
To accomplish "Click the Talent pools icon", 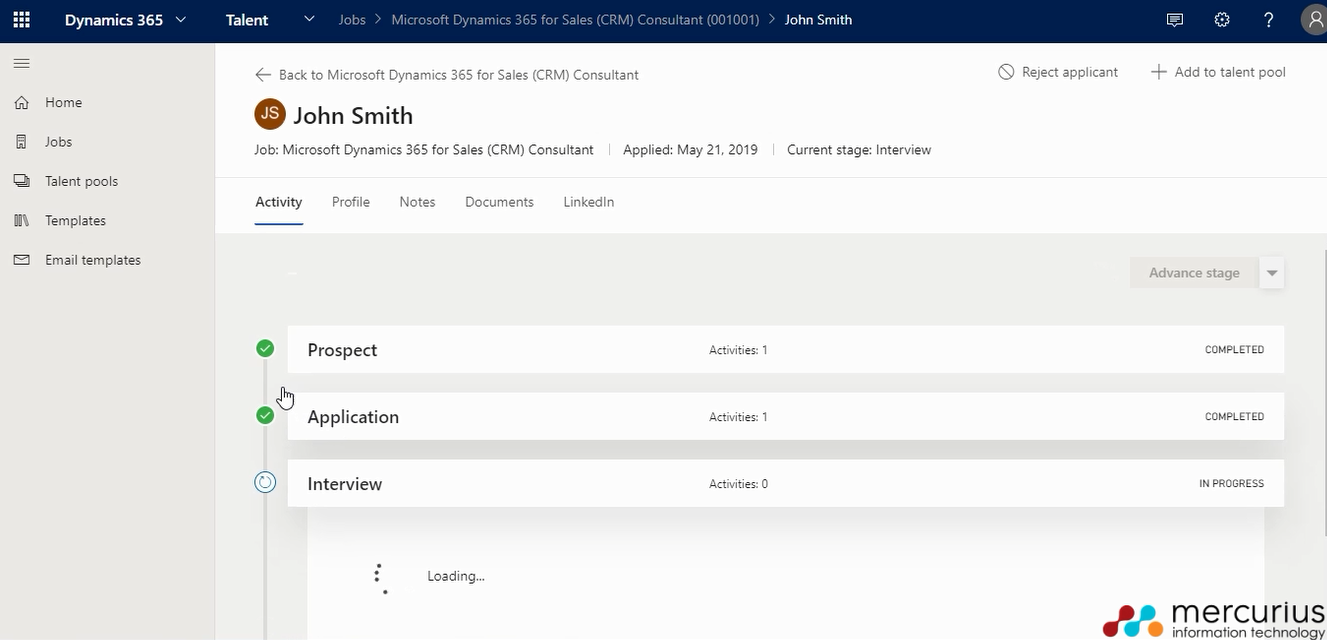I will pos(21,181).
